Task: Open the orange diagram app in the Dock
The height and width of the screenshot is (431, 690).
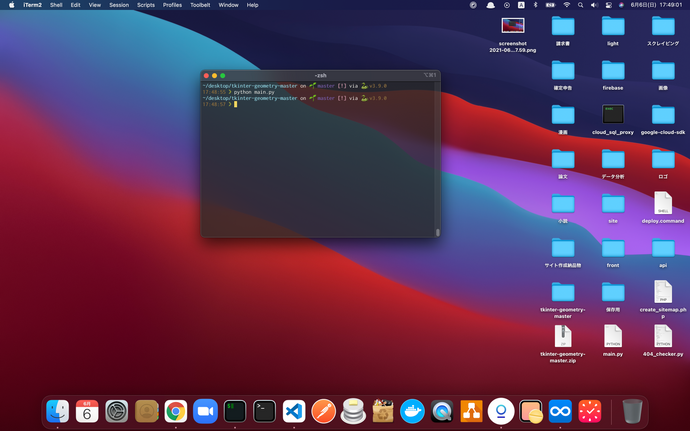Action: [471, 411]
